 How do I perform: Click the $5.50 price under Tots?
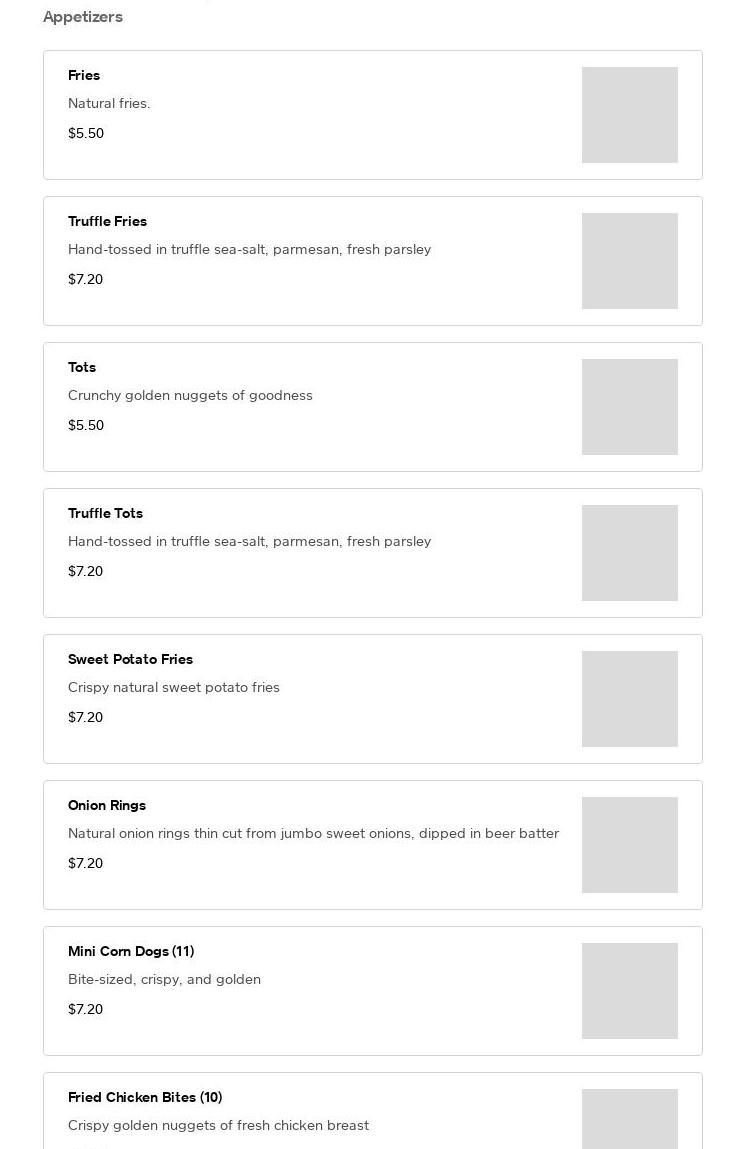pyautogui.click(x=86, y=425)
